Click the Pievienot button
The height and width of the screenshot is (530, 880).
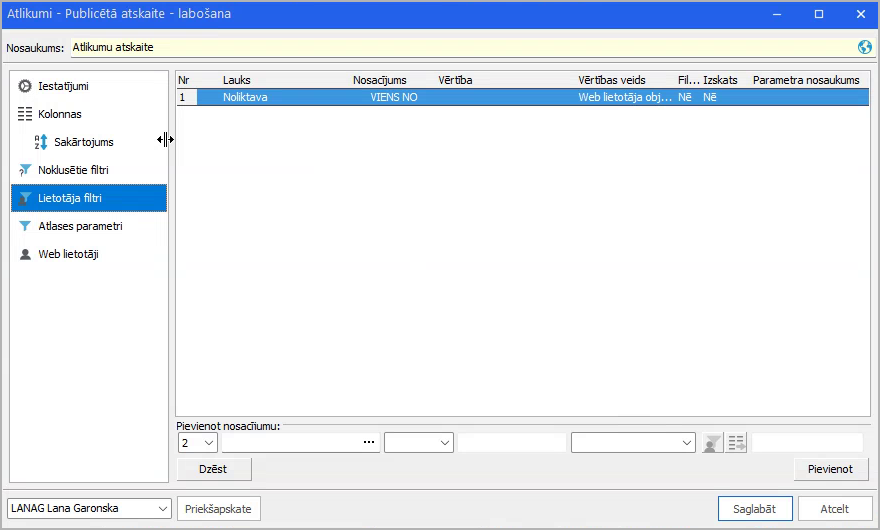pos(831,469)
